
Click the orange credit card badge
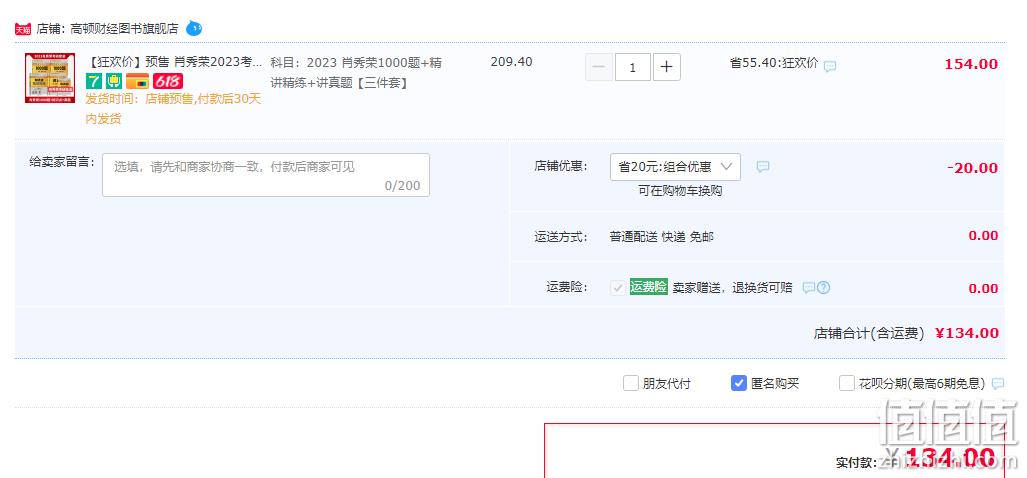tap(138, 81)
